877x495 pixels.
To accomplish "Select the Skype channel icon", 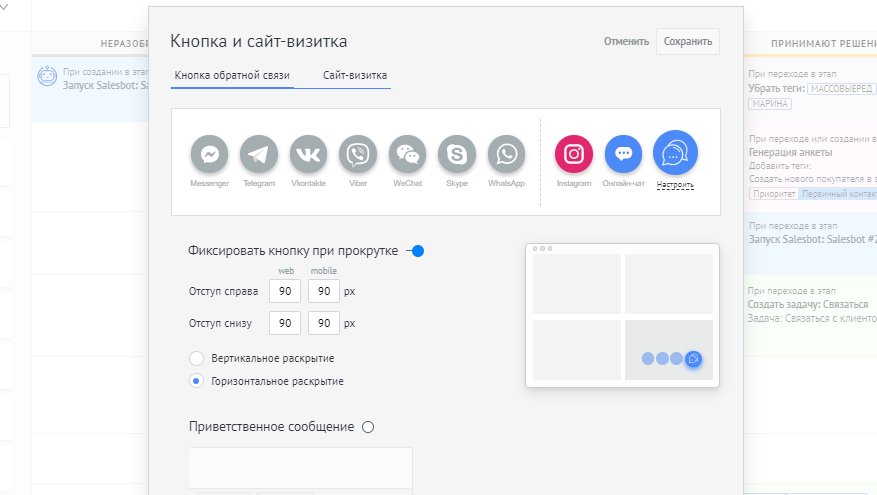I will pyautogui.click(x=457, y=154).
